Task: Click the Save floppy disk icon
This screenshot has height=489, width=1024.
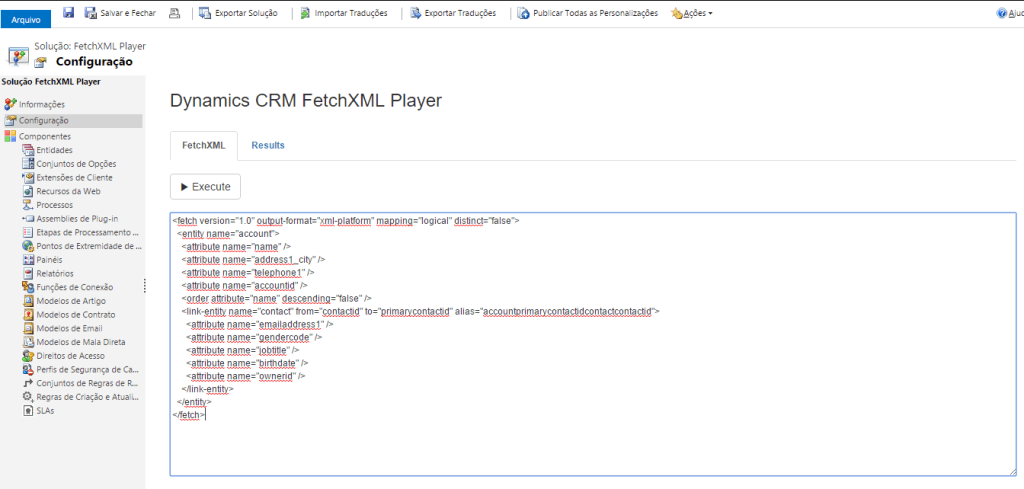Action: 69,12
